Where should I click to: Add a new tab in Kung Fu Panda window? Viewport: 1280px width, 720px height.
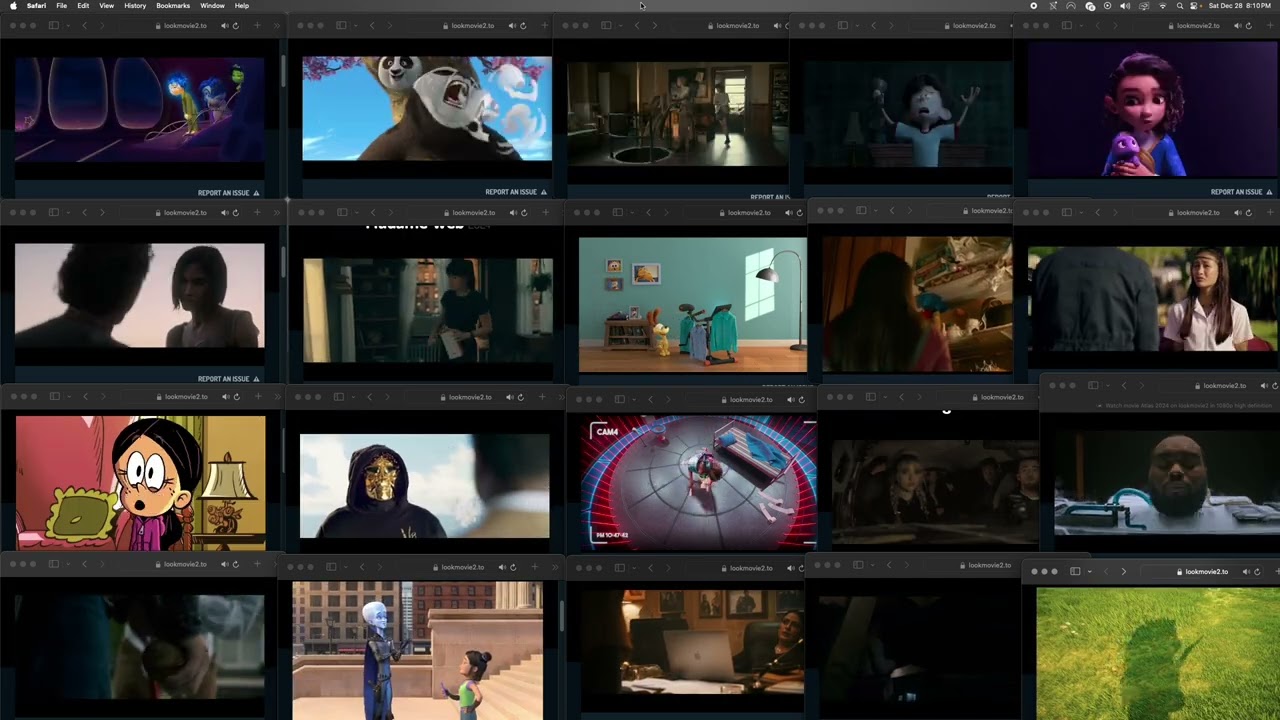[545, 25]
